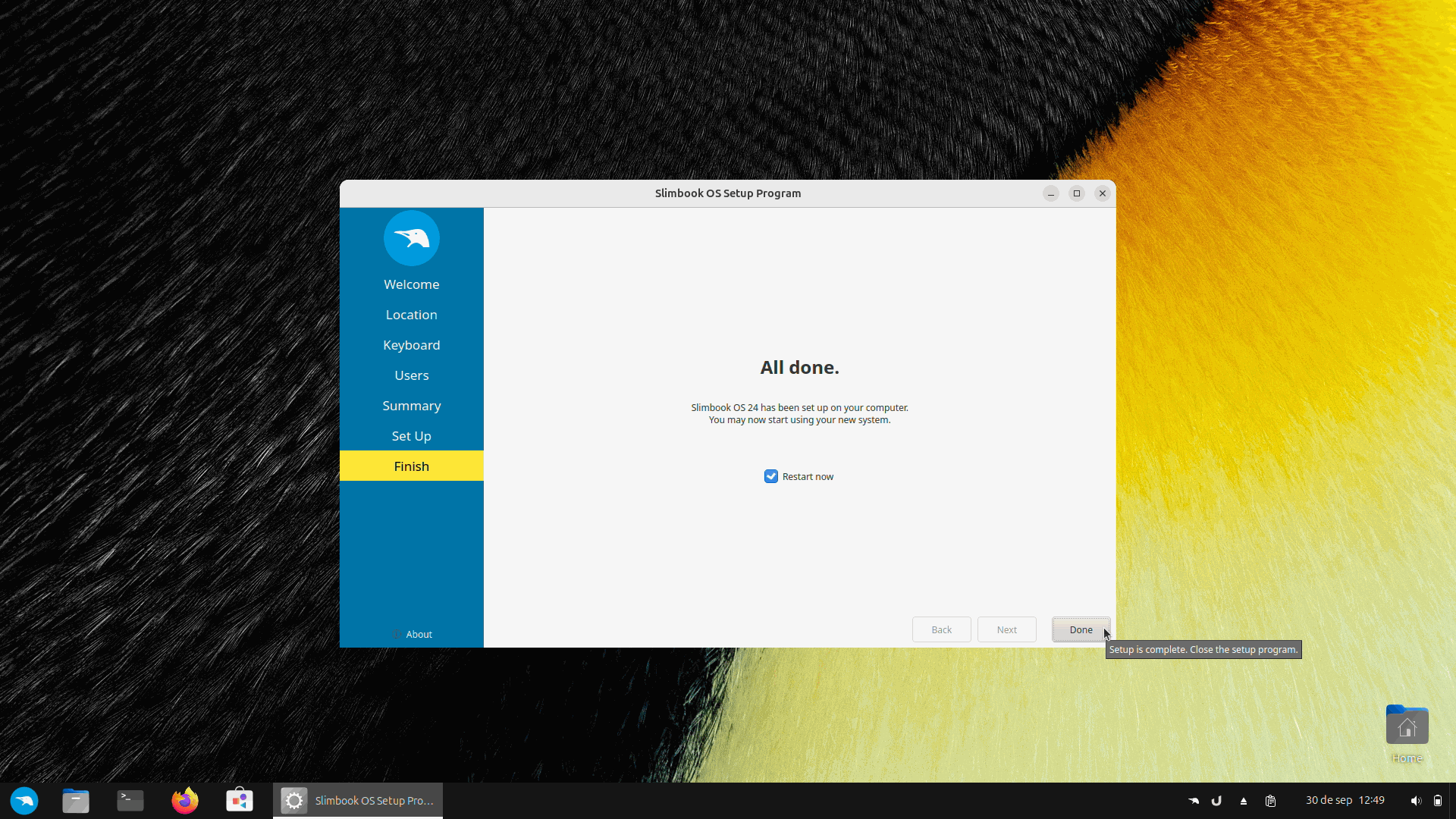Select the Welcome step in sidebar
The width and height of the screenshot is (1456, 819).
(411, 284)
